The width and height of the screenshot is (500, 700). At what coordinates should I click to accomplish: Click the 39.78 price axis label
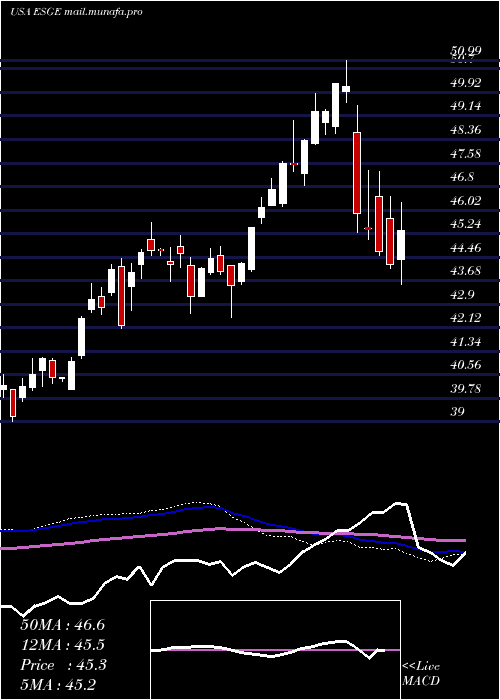click(x=466, y=388)
